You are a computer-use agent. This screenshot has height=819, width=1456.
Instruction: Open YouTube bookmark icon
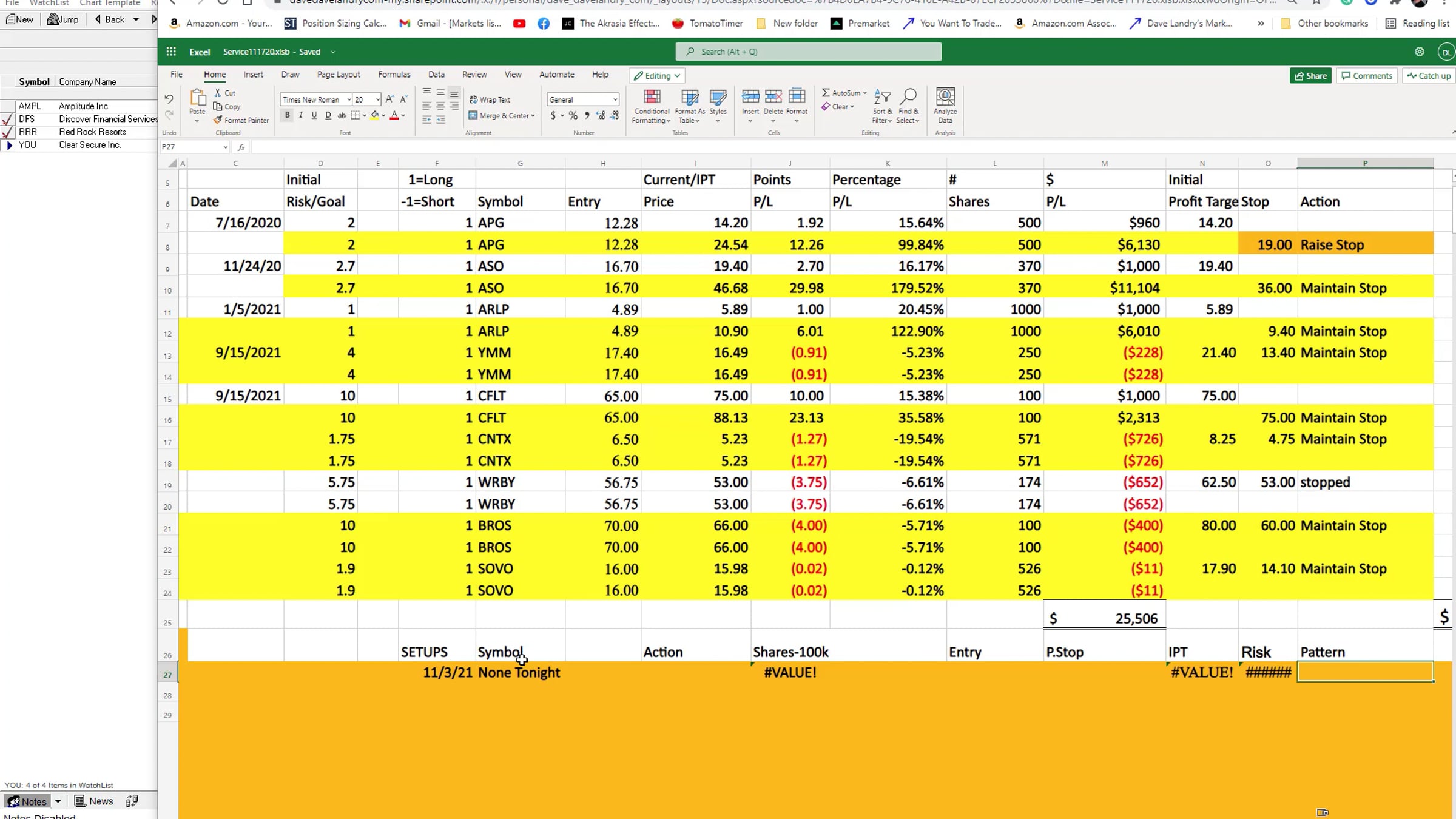click(519, 24)
